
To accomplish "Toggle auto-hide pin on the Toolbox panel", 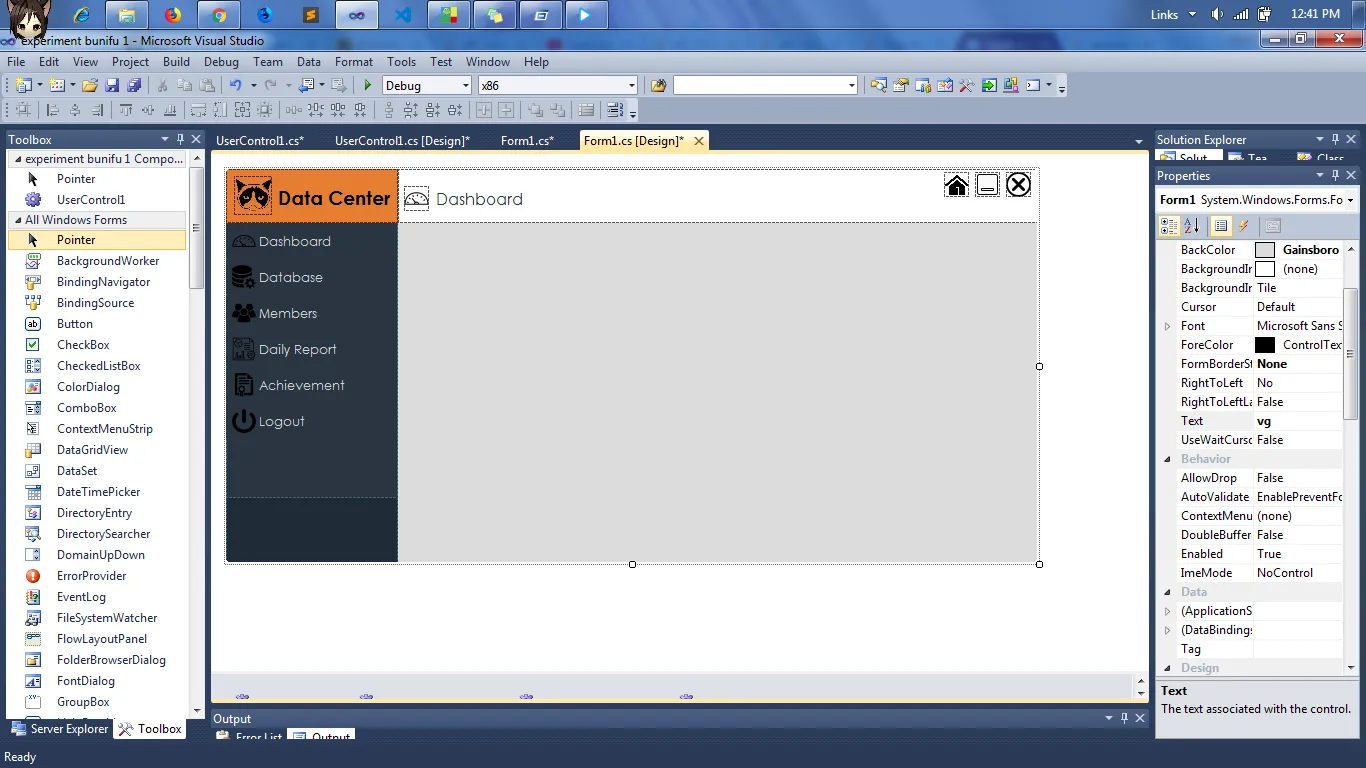I will tap(180, 139).
